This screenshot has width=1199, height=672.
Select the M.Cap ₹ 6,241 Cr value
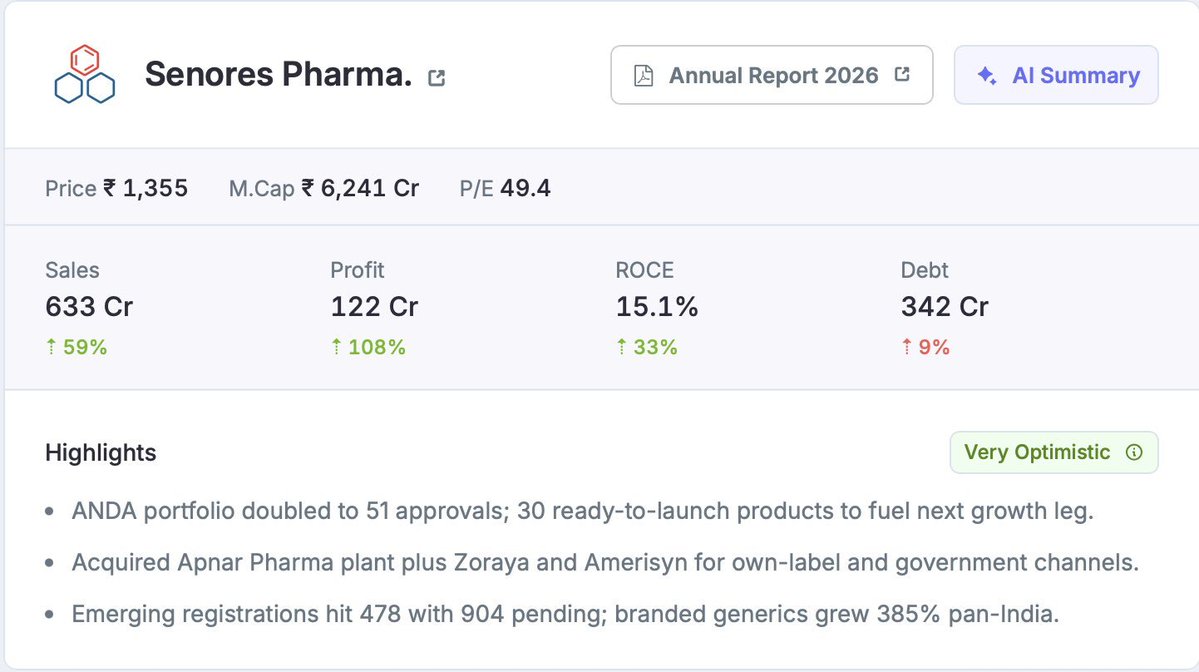click(323, 188)
